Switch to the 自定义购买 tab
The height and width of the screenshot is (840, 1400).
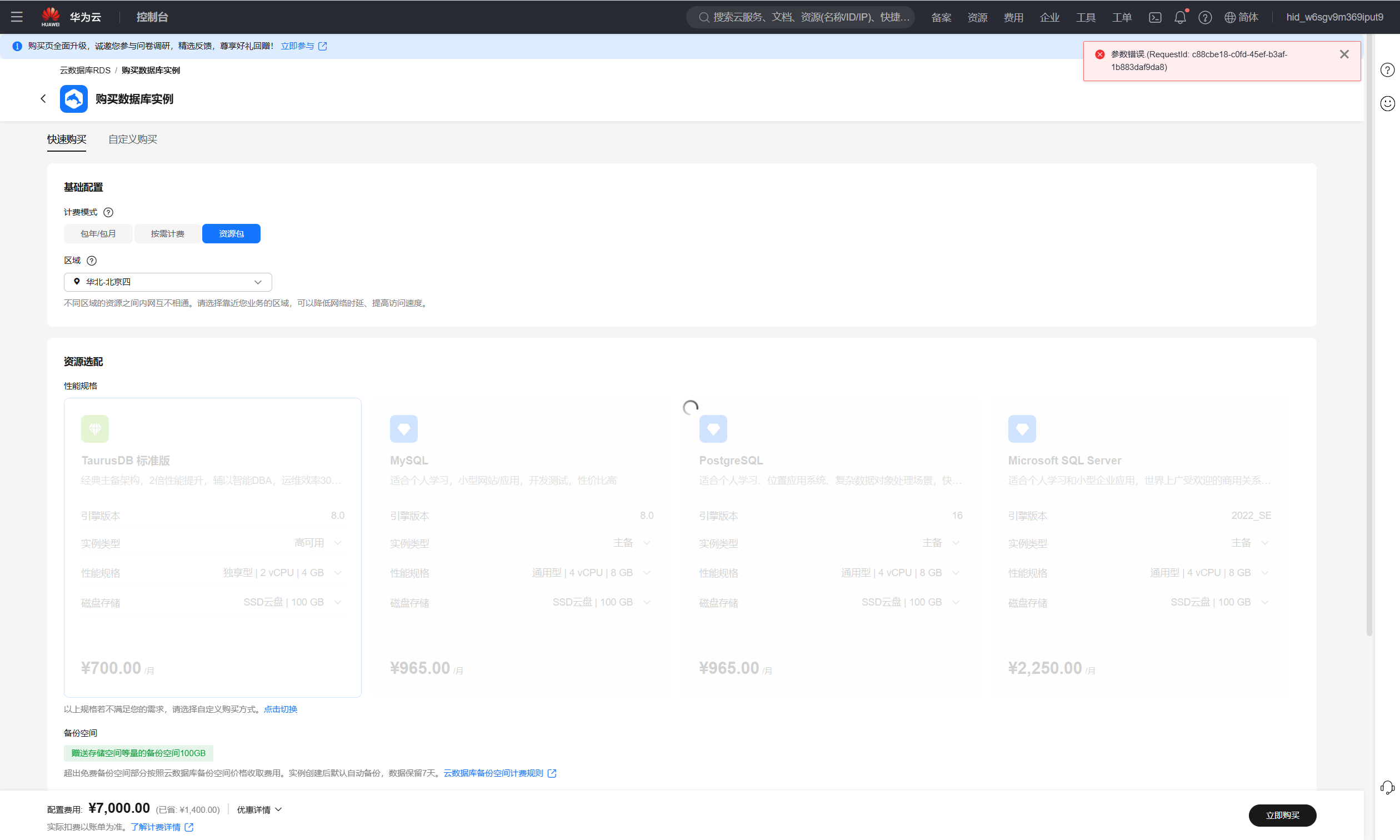(x=132, y=139)
